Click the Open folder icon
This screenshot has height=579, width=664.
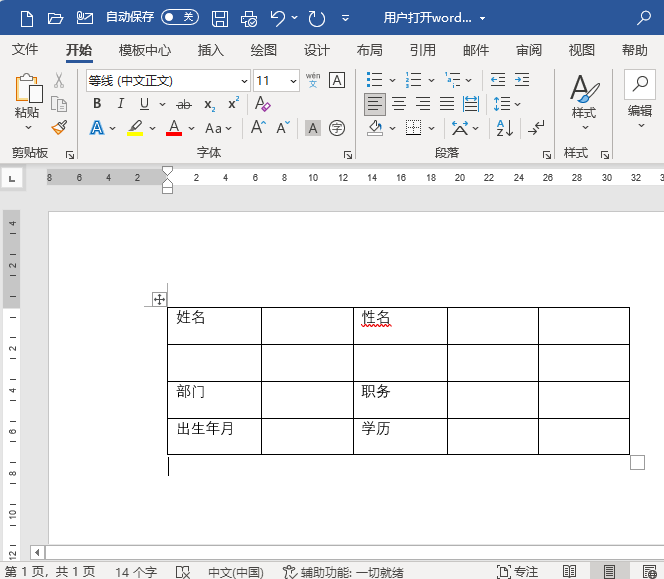coord(55,18)
